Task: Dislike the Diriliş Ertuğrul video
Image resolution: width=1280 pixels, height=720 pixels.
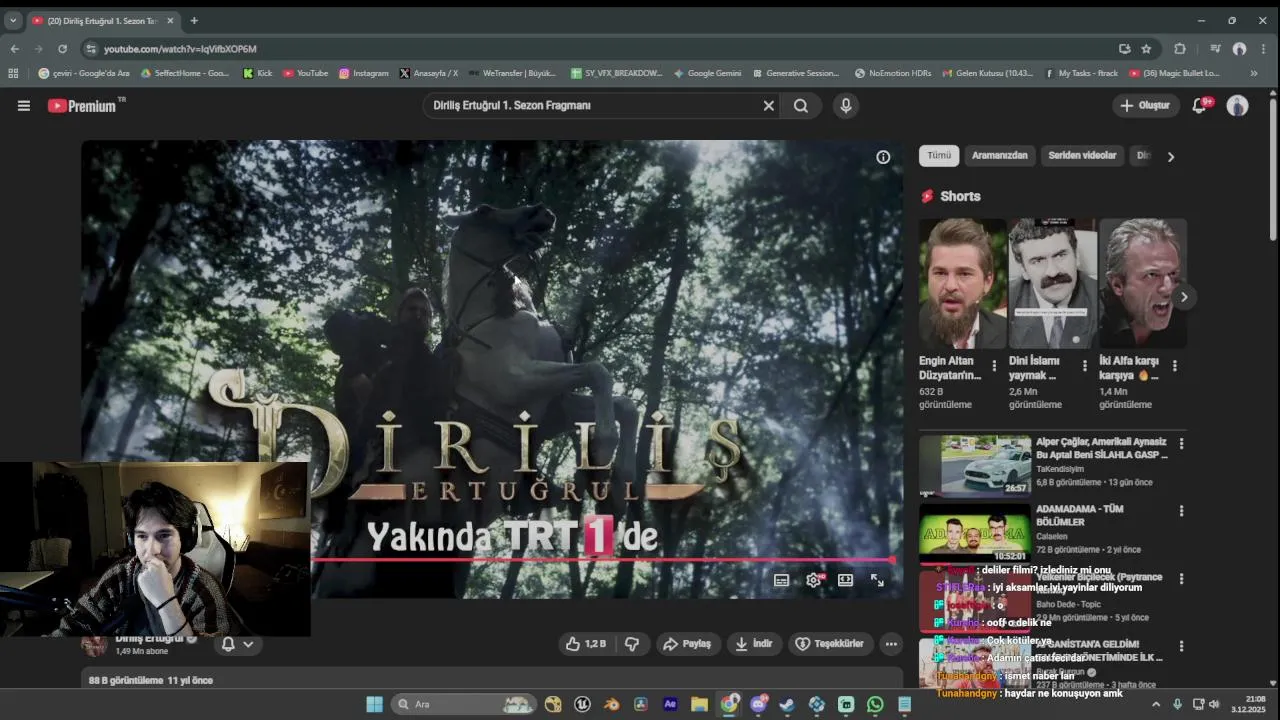Action: click(632, 644)
